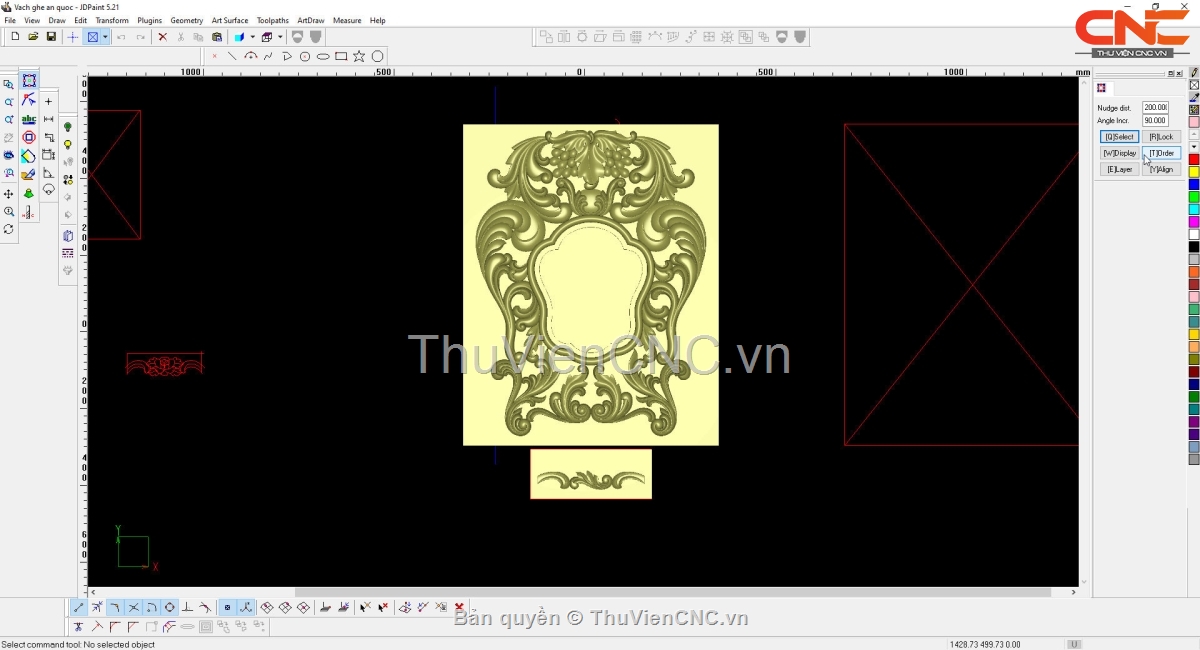
Task: Toggle endpoint snap in bottom toolbar
Action: [79, 607]
